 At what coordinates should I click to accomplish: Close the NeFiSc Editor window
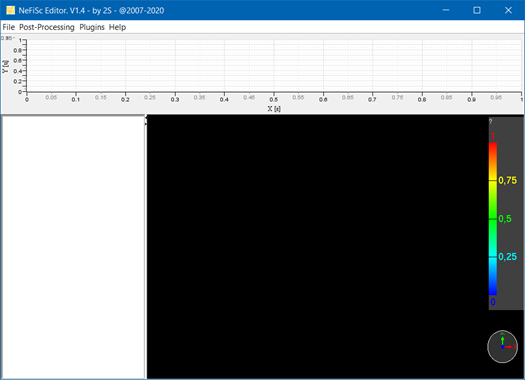point(508,10)
